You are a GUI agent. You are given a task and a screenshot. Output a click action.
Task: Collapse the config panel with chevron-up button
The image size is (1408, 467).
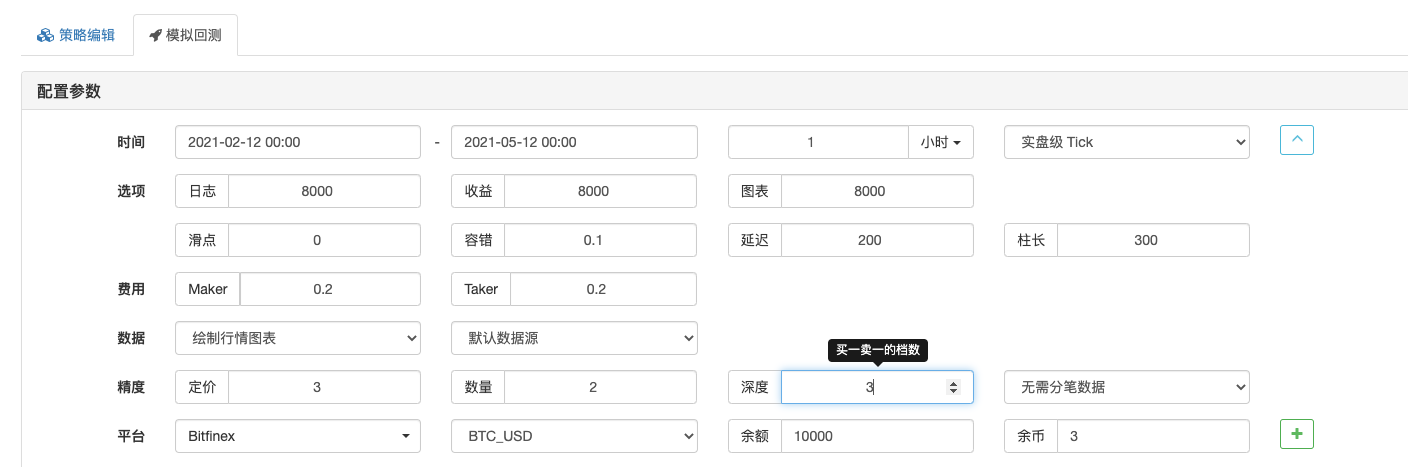1296,141
